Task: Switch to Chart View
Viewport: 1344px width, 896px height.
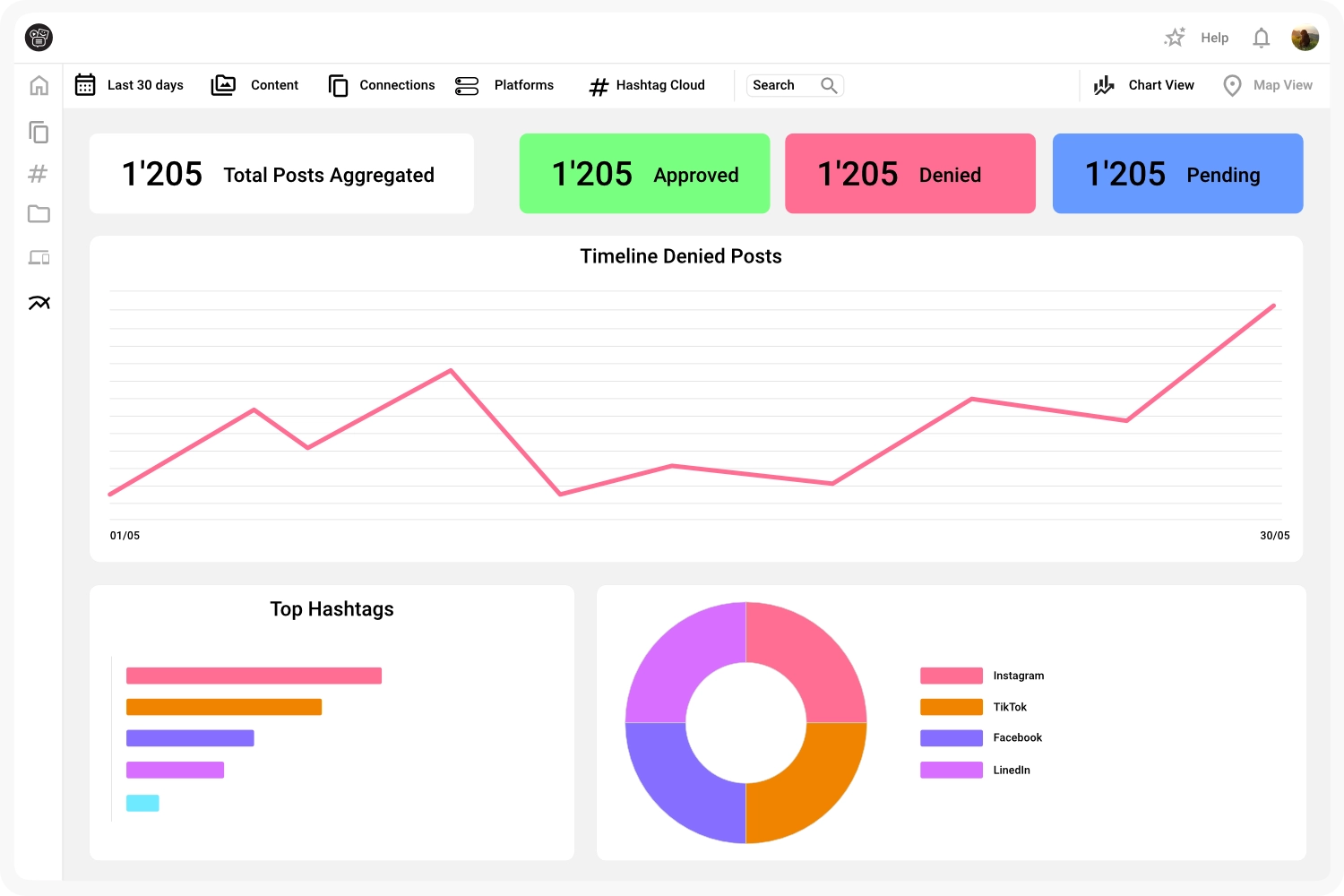Action: tap(1144, 85)
